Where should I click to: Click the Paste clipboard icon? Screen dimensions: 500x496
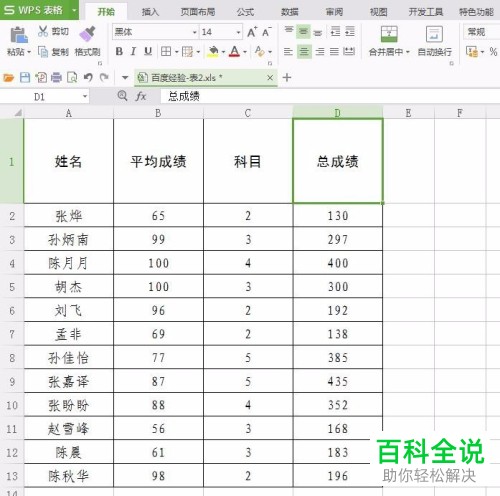(19, 35)
